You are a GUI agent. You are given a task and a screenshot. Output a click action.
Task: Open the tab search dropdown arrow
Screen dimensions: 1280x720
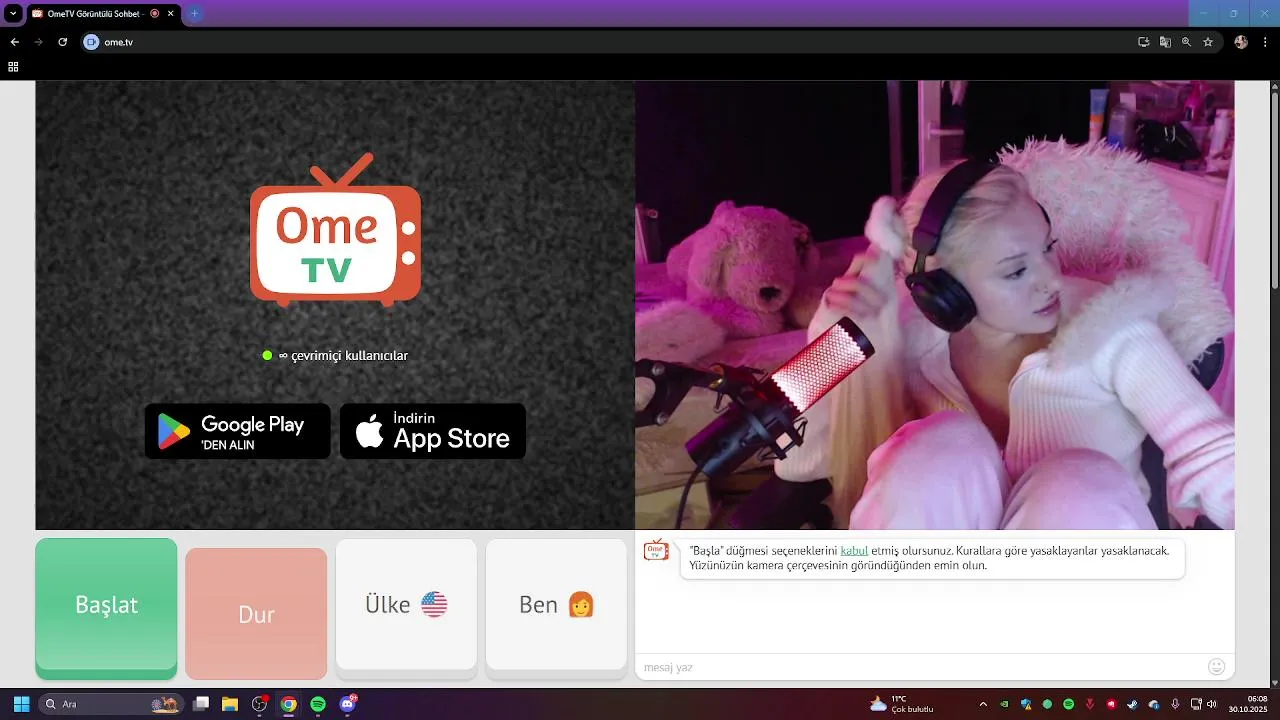(13, 14)
